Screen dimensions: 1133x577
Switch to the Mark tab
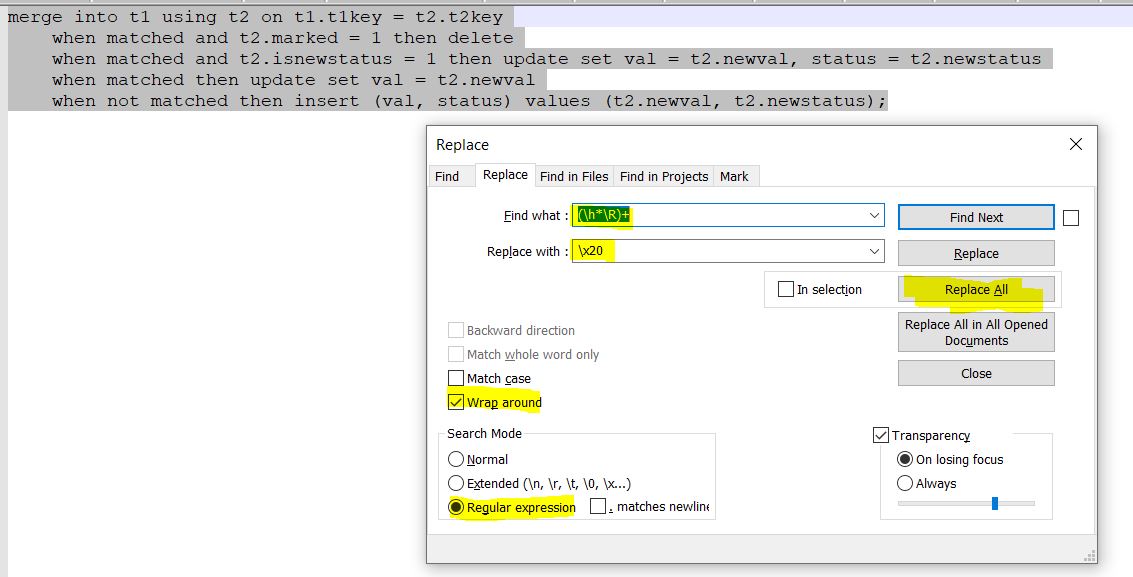(x=735, y=175)
